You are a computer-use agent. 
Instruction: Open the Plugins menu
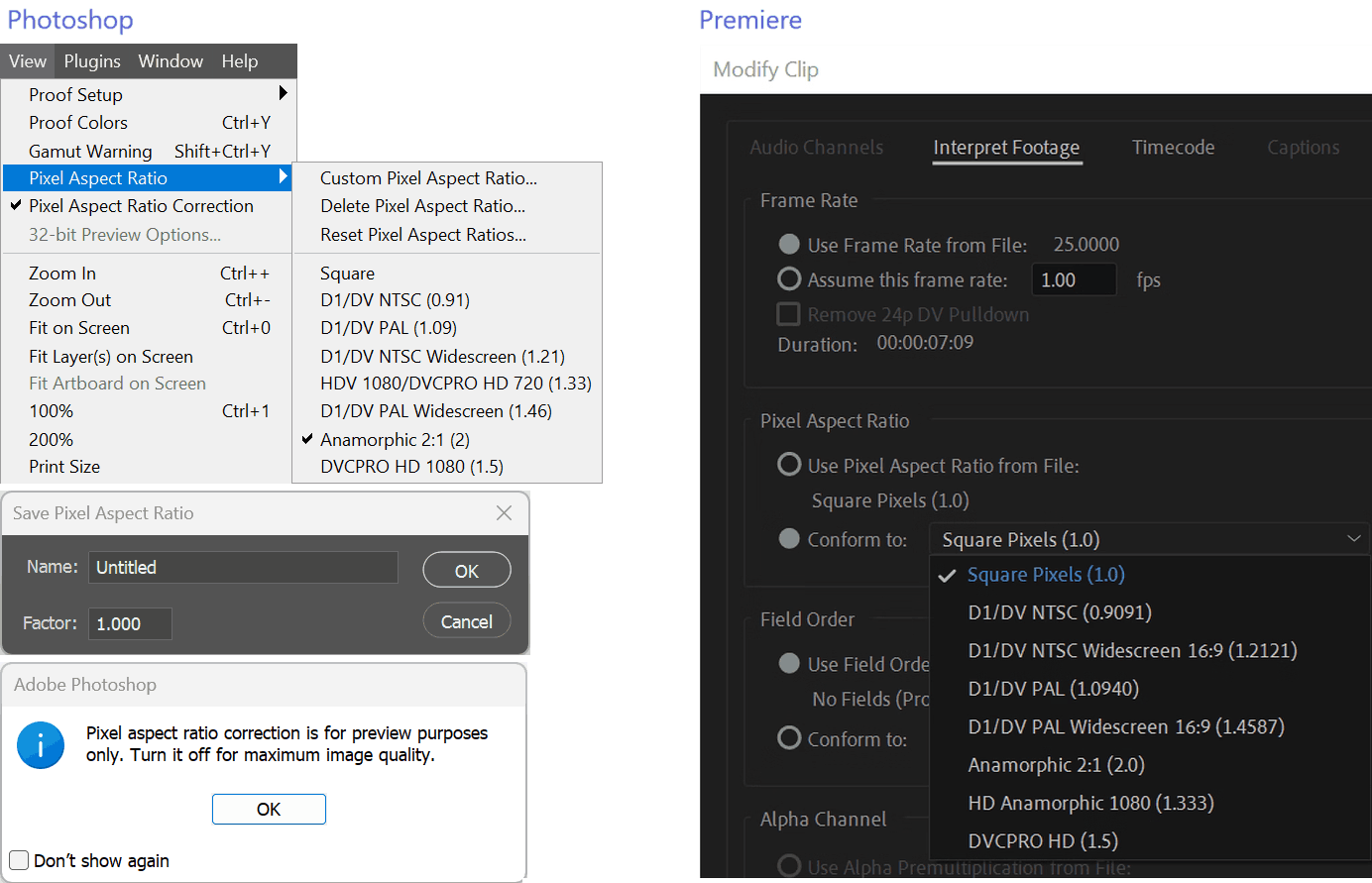92,61
